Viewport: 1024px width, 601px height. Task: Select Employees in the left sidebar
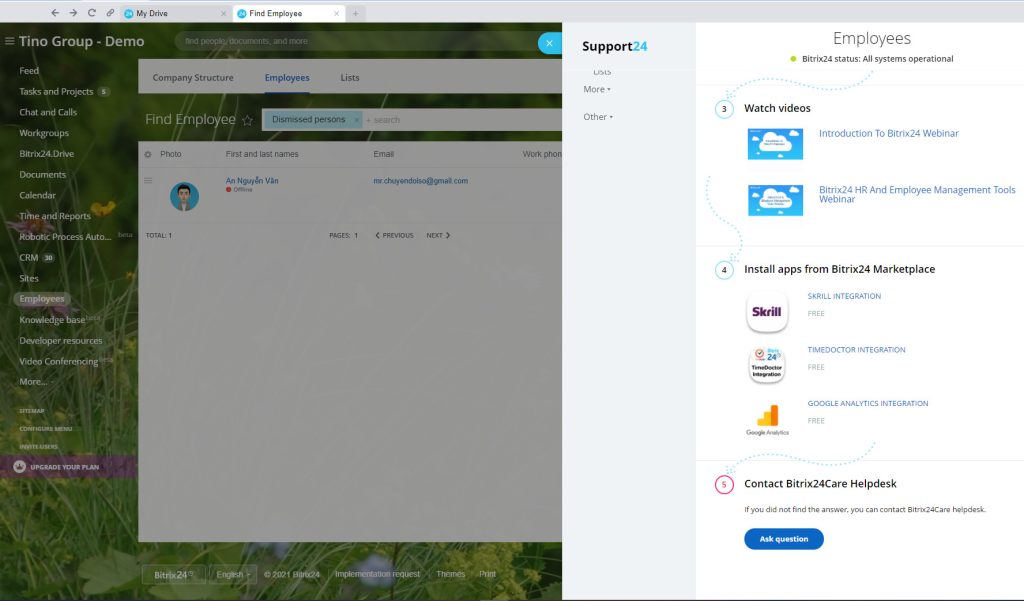(x=42, y=299)
